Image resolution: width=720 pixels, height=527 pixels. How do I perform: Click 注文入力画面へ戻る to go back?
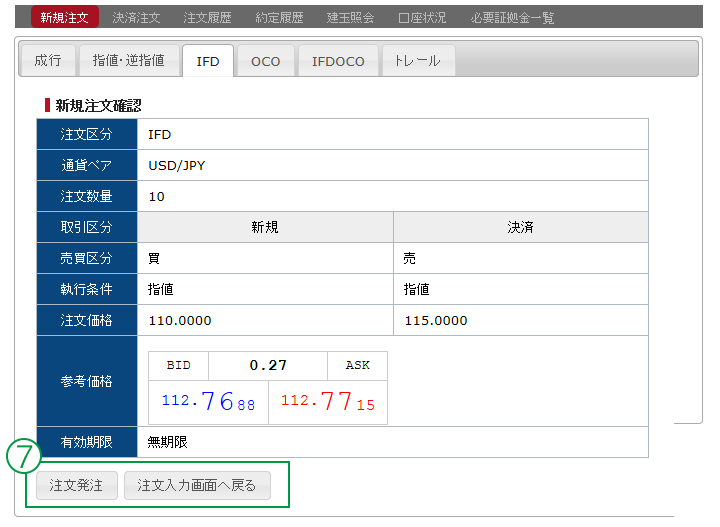coord(197,485)
